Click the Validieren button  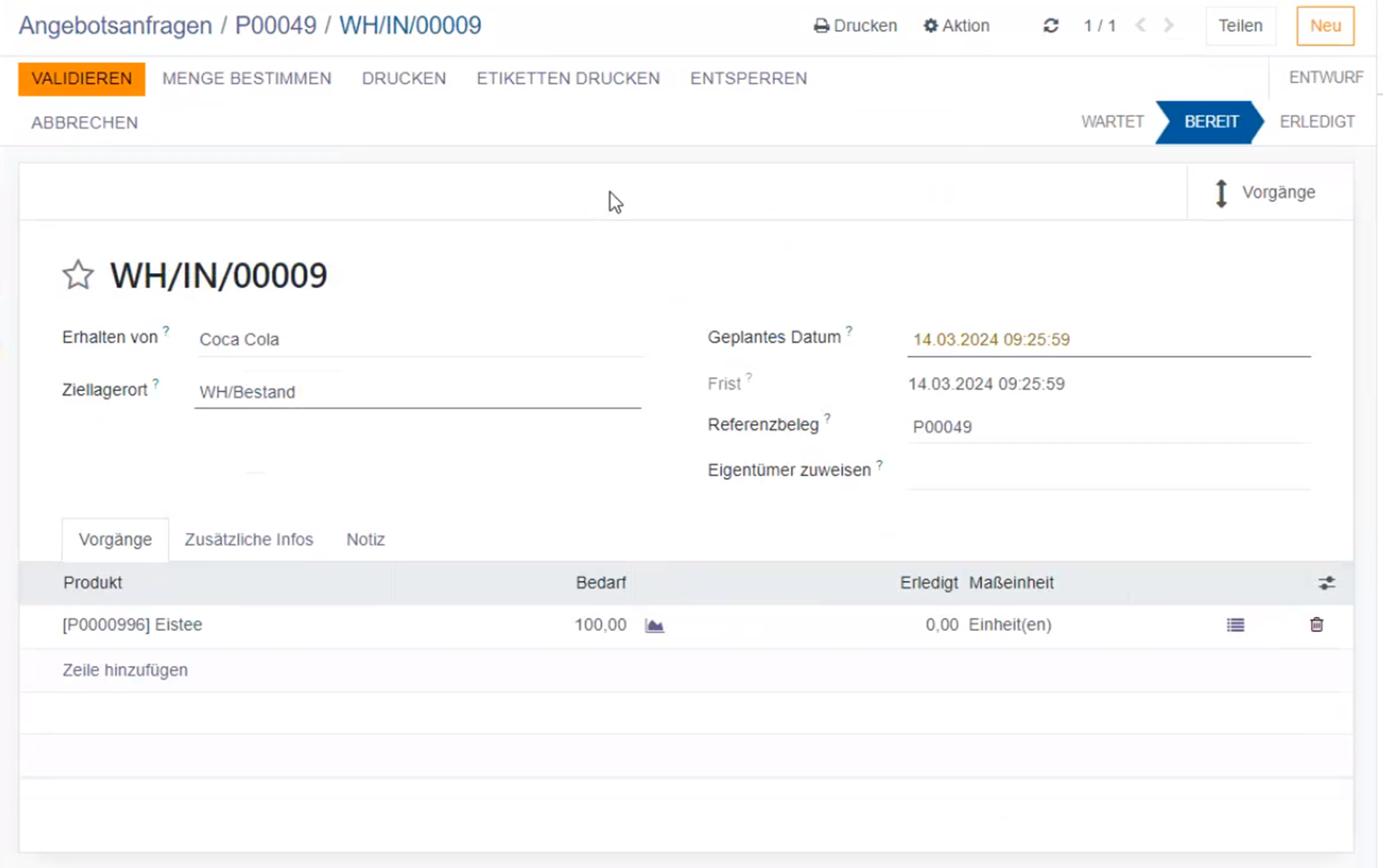pos(81,79)
